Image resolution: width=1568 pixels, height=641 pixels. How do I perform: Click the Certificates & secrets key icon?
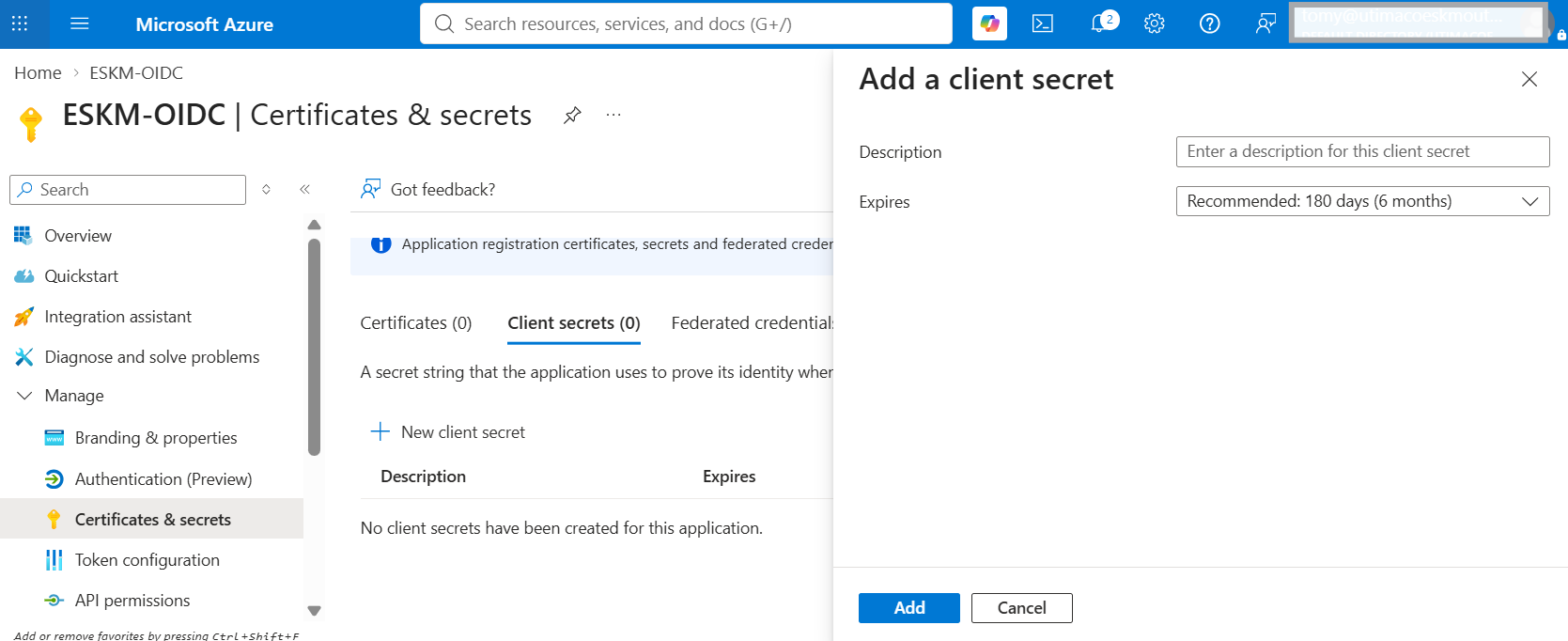(x=54, y=519)
